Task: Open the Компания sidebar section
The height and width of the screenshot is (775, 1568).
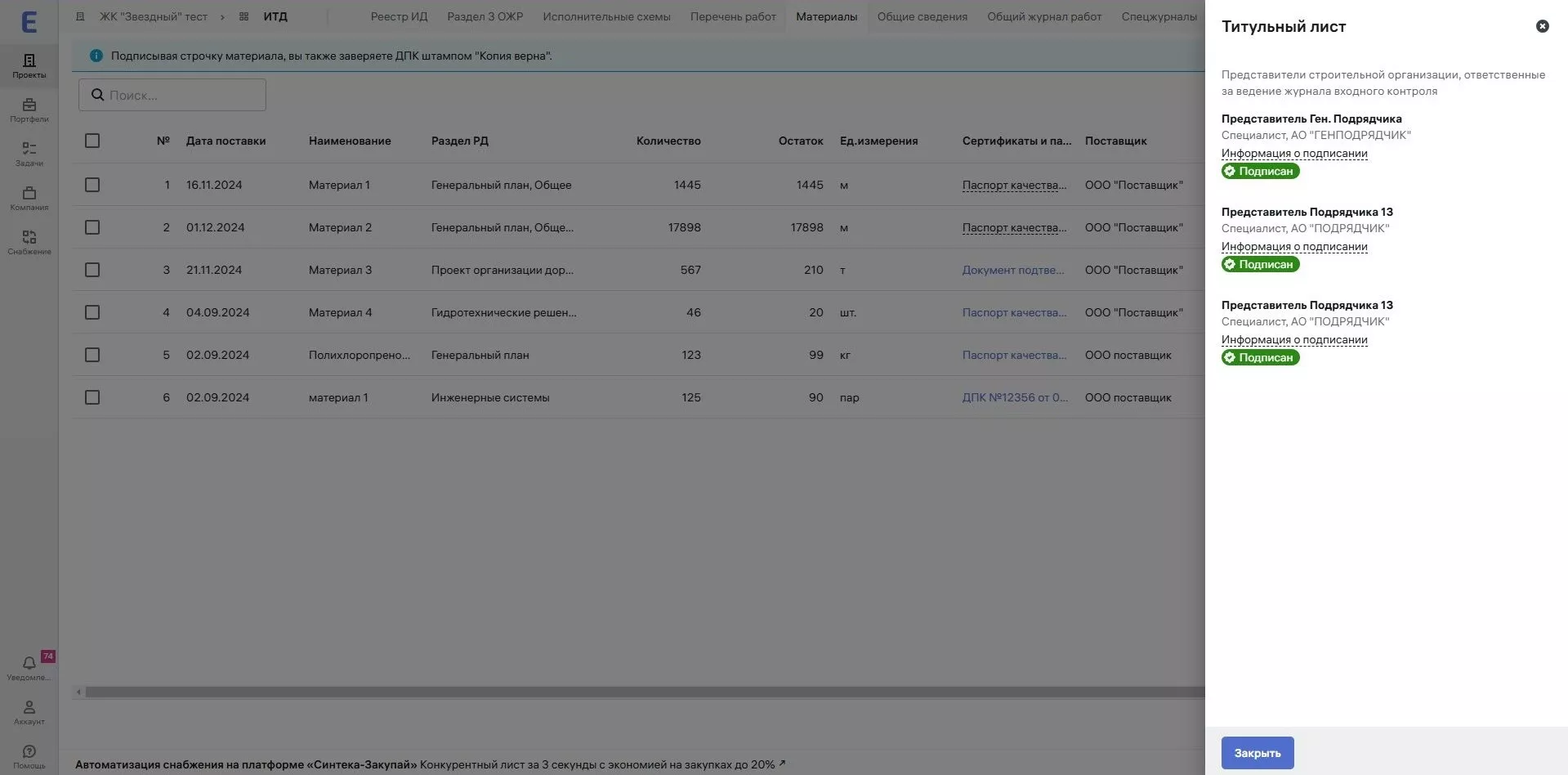Action: (29, 198)
